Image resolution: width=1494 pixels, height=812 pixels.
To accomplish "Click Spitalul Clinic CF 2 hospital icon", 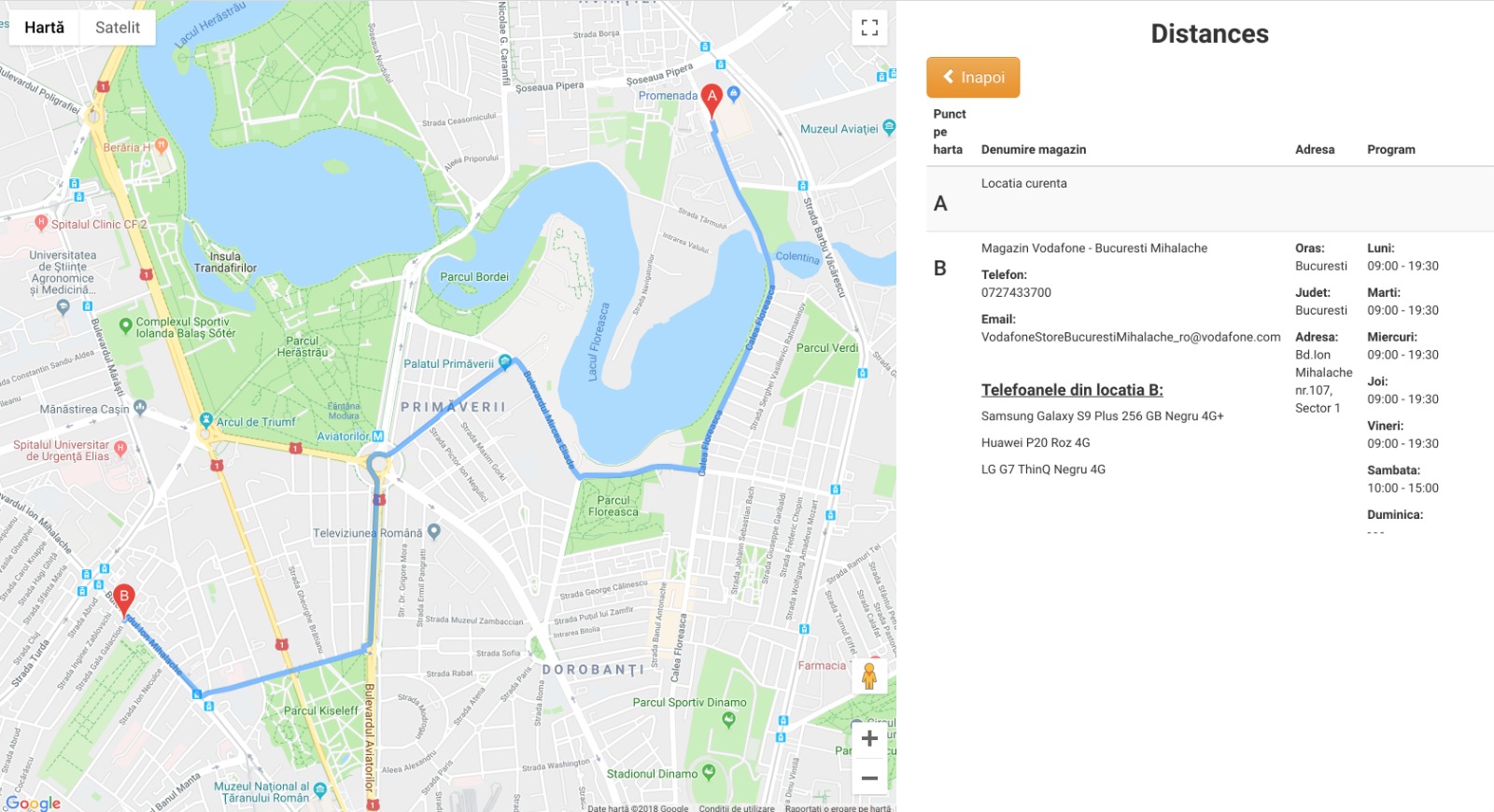I will 40,223.
